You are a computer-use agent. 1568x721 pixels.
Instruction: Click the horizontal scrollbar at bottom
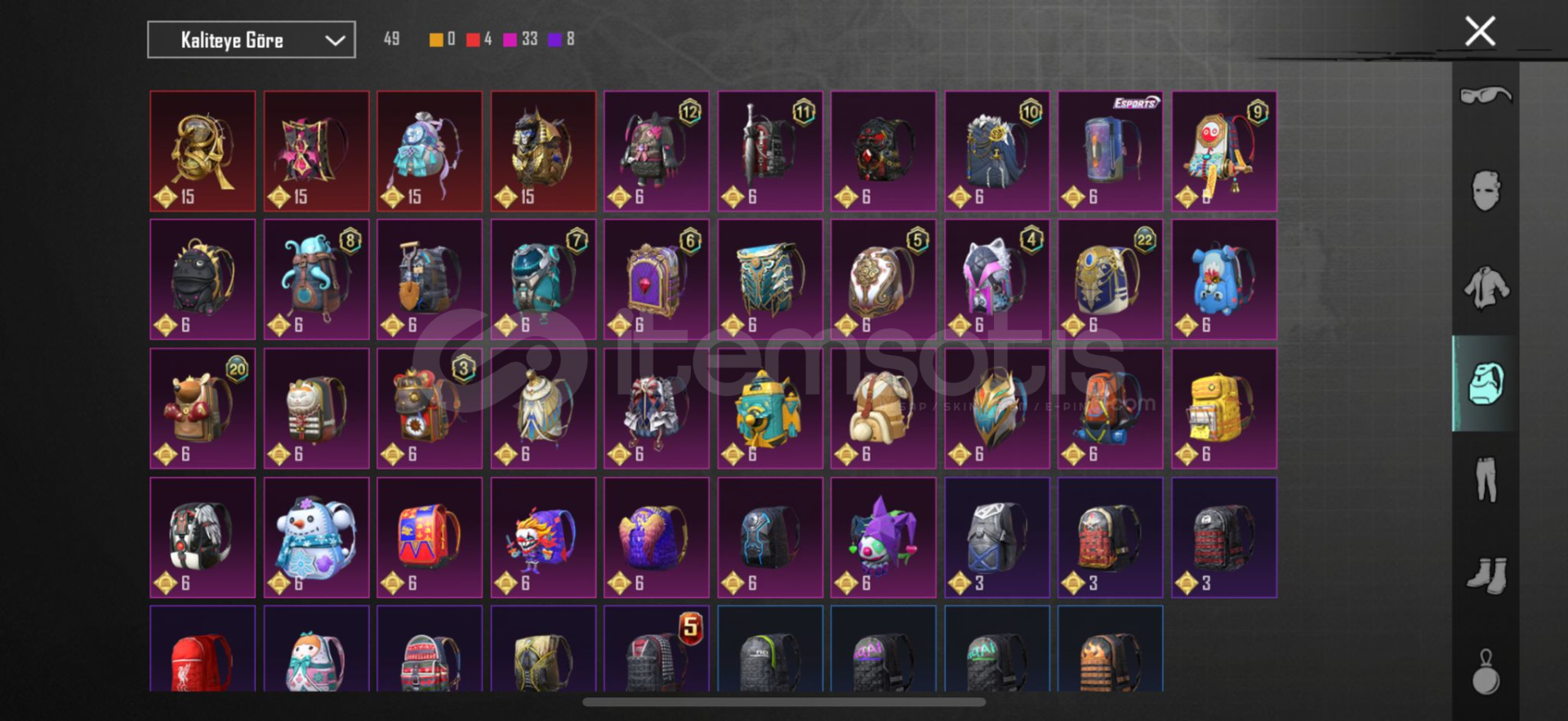coord(784,701)
